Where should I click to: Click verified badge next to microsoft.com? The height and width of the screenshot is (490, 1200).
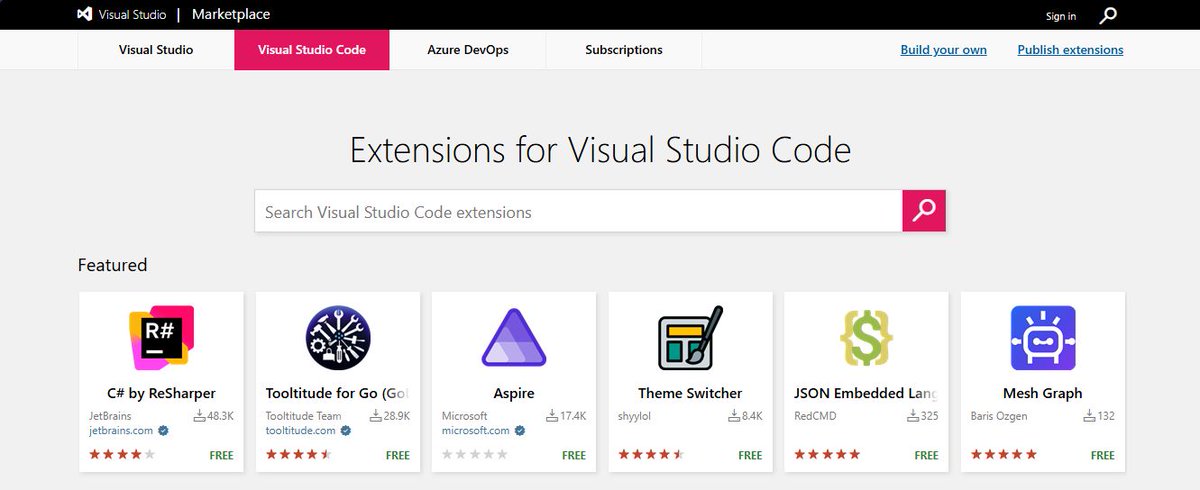(520, 431)
